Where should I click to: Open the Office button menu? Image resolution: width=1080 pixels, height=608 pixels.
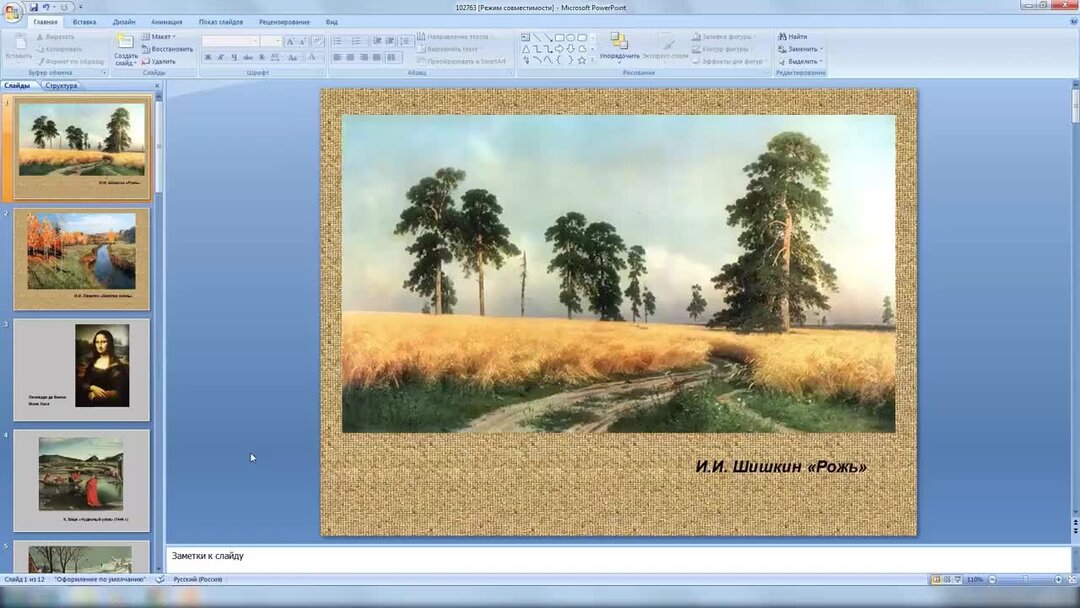(x=12, y=12)
